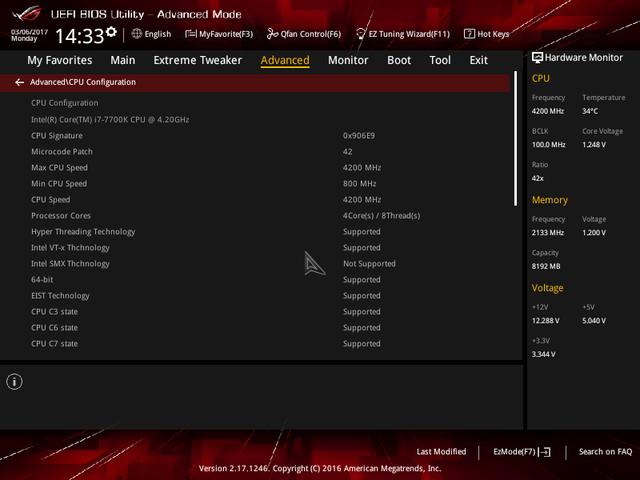Click the vertical scrollbar thumb
The image size is (640, 480).
pyautogui.click(x=516, y=139)
